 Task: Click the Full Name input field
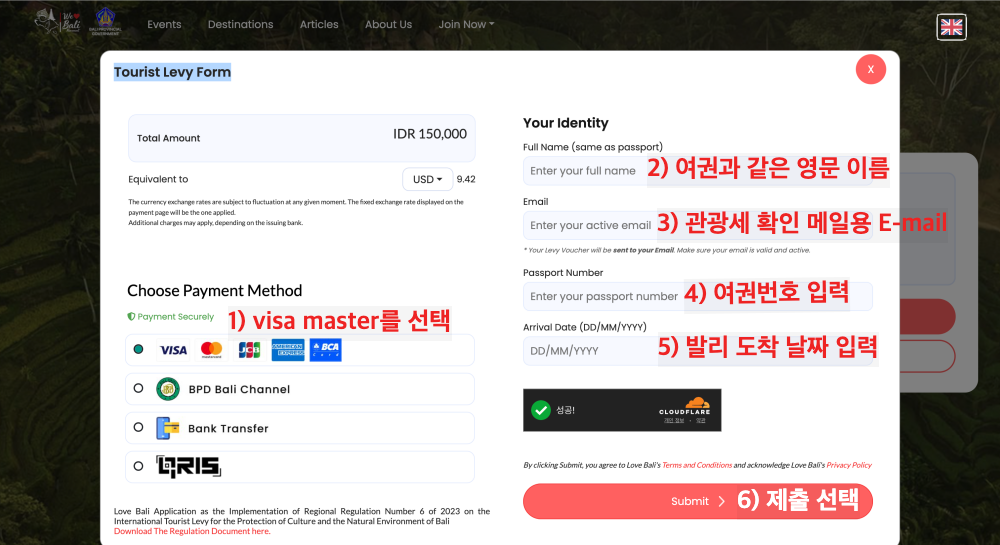click(583, 171)
